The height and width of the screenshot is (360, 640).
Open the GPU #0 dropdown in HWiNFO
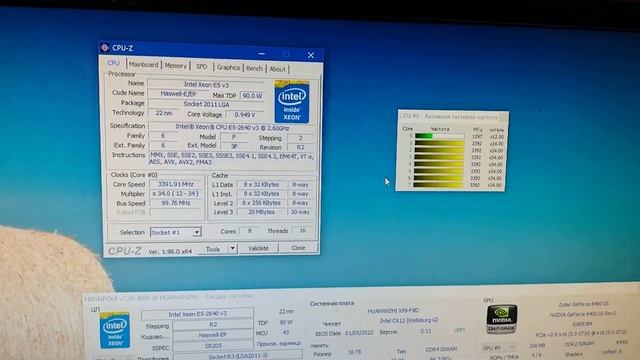(498, 348)
